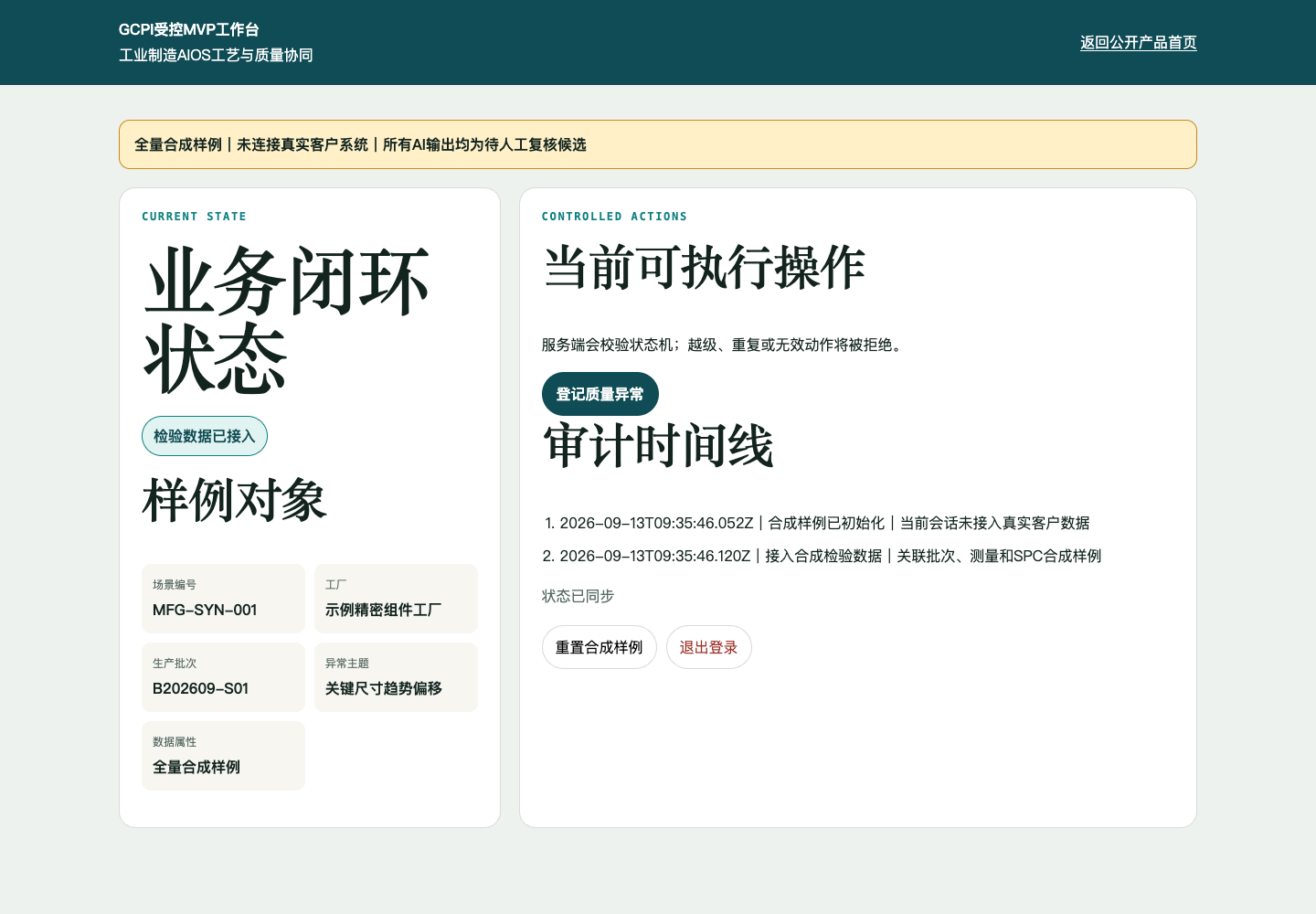
Task: Click the 重置合成样例 button
Action: point(600,647)
